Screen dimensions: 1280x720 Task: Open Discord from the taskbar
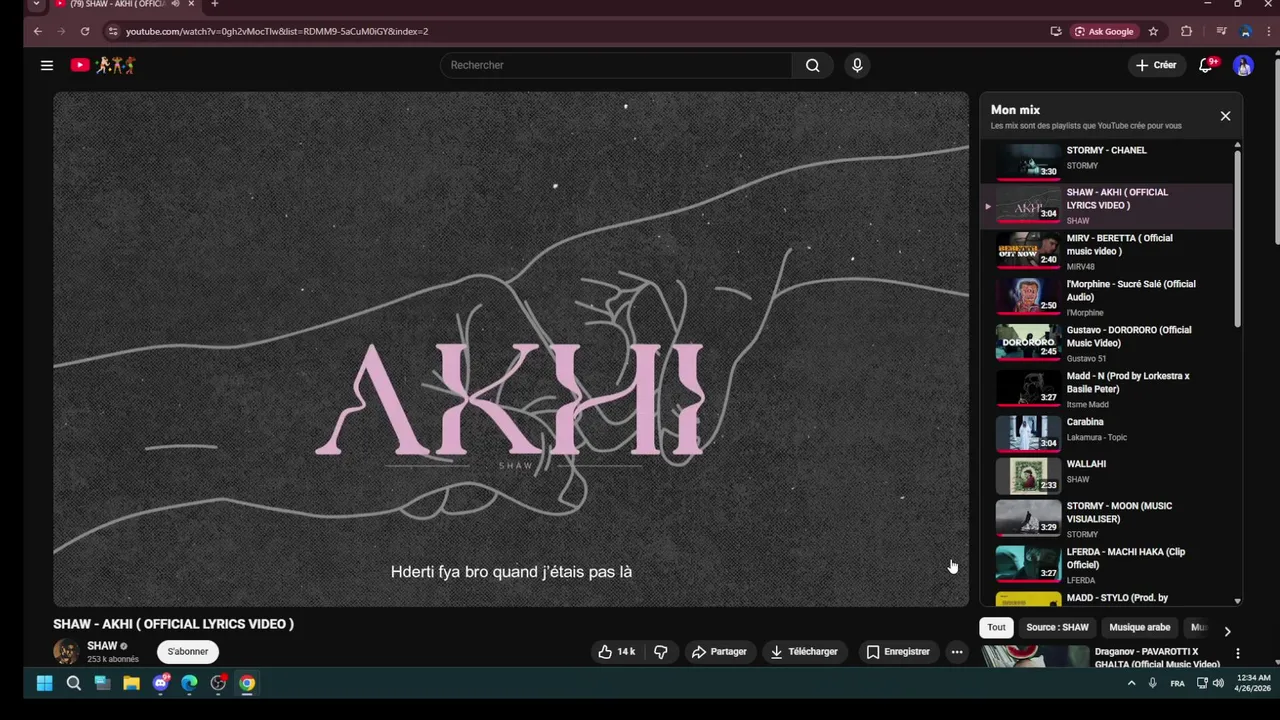tap(160, 684)
